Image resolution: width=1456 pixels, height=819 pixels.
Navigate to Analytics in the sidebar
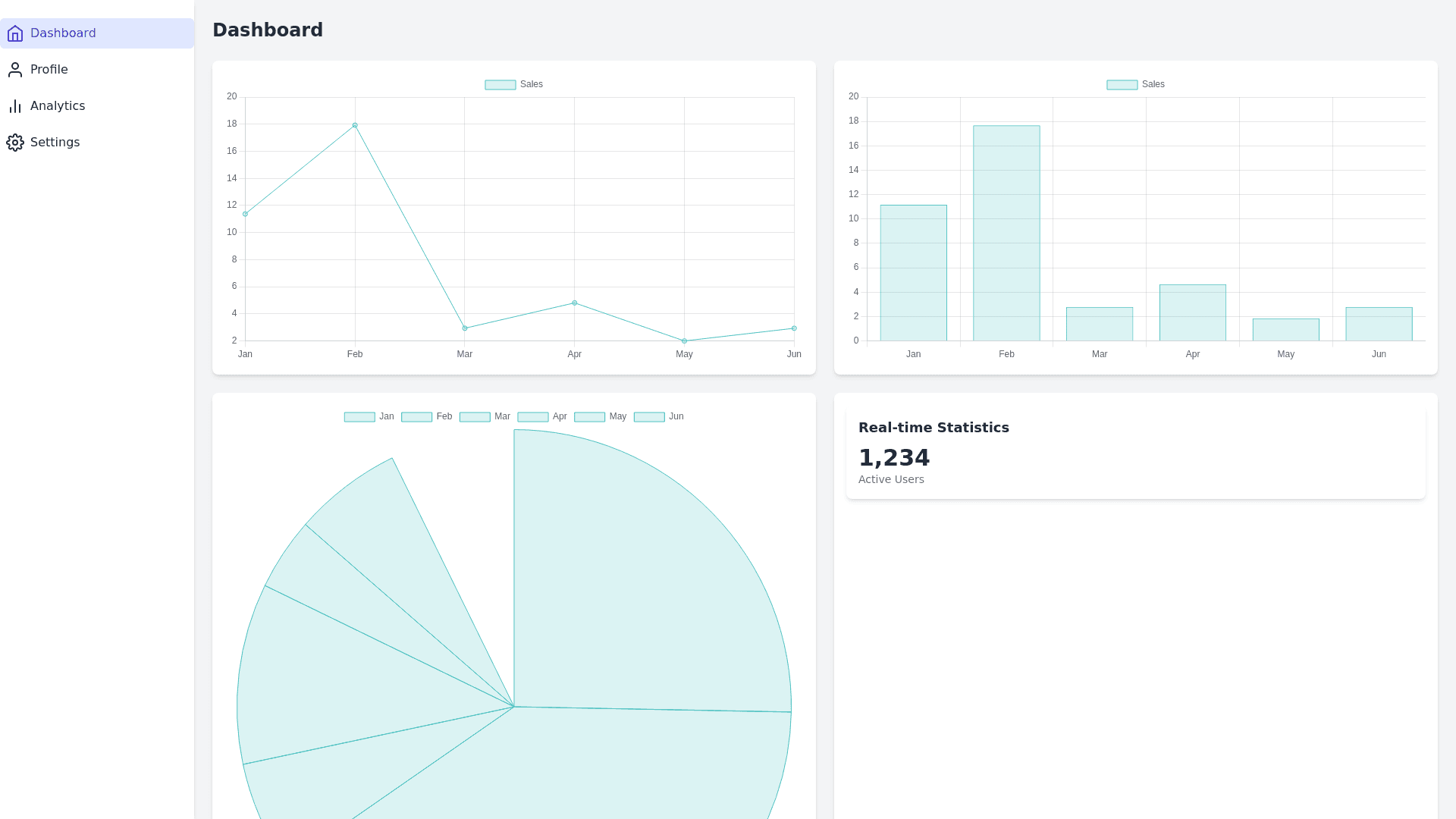click(x=58, y=106)
